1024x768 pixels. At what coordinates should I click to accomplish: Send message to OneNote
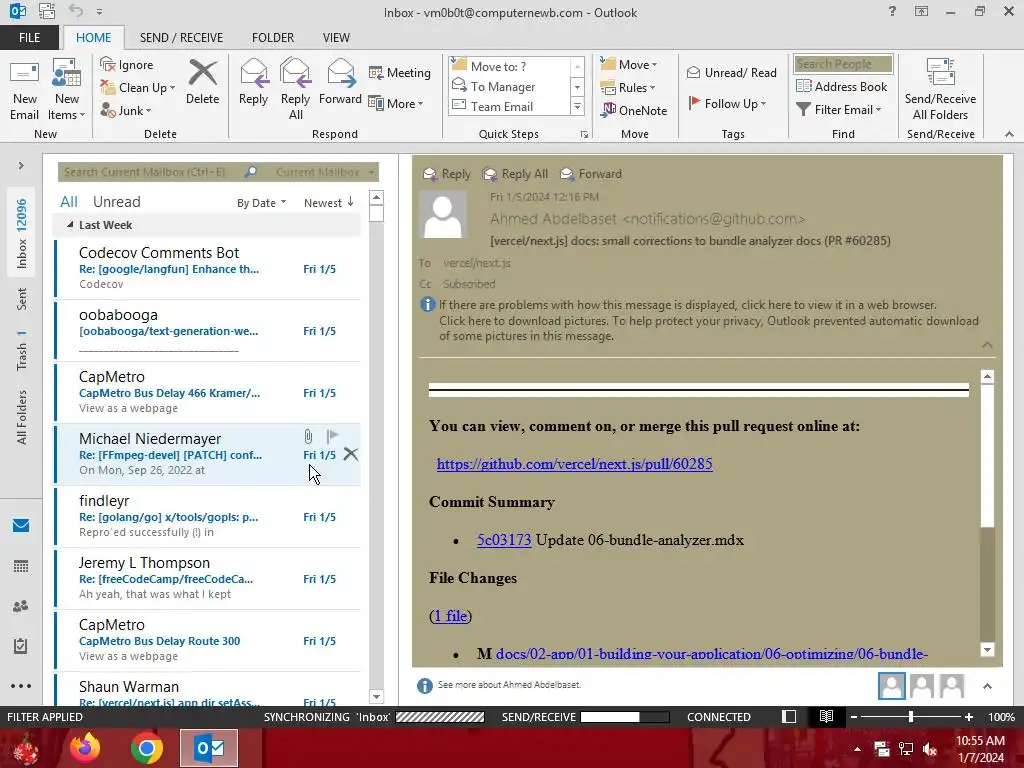tap(635, 110)
